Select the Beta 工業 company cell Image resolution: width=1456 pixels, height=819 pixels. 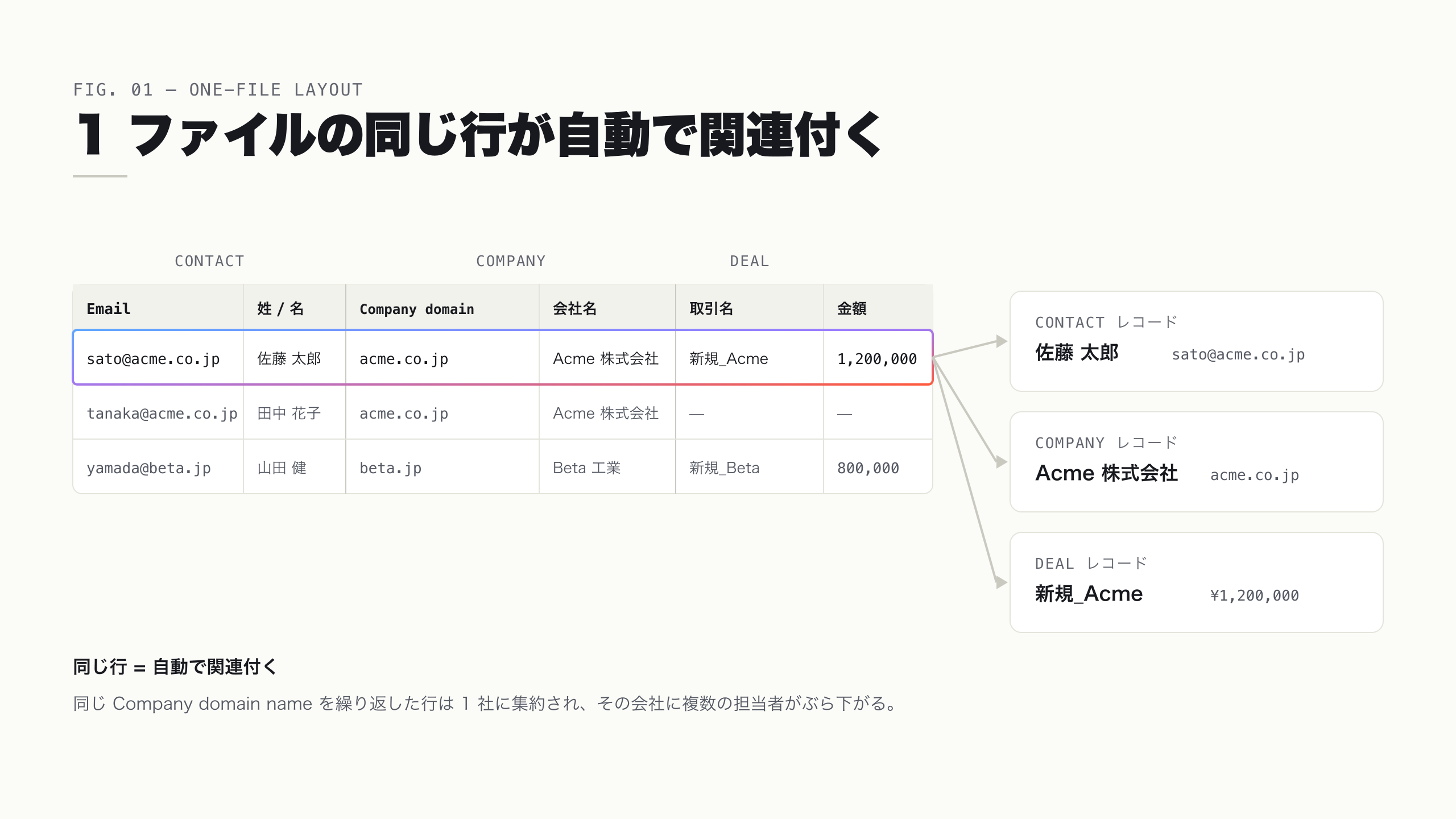tap(607, 468)
